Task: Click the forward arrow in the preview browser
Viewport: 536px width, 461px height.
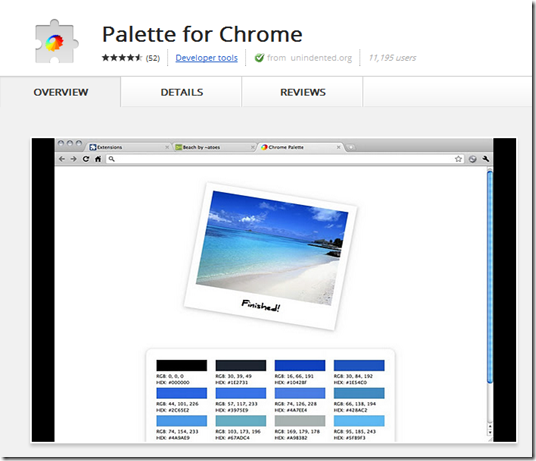Action: pos(73,159)
